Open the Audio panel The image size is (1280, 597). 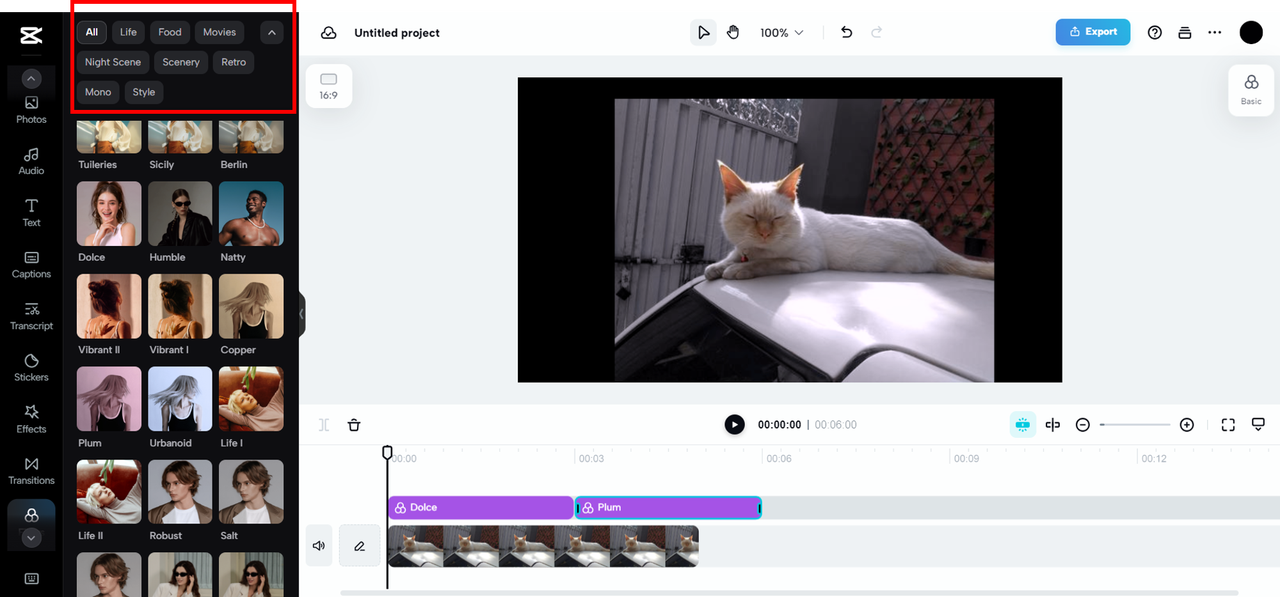[x=31, y=161]
